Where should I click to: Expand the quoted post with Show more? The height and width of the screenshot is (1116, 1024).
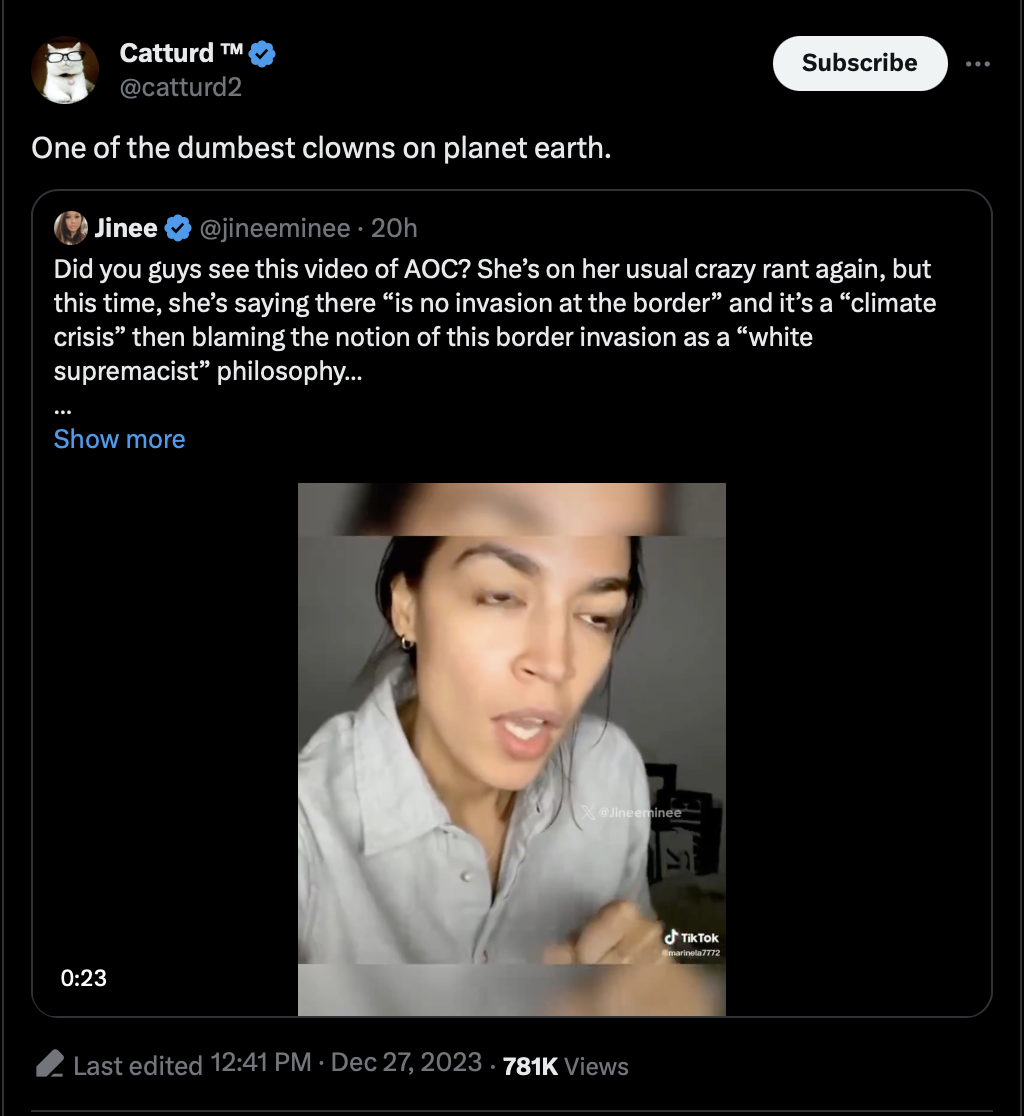119,439
